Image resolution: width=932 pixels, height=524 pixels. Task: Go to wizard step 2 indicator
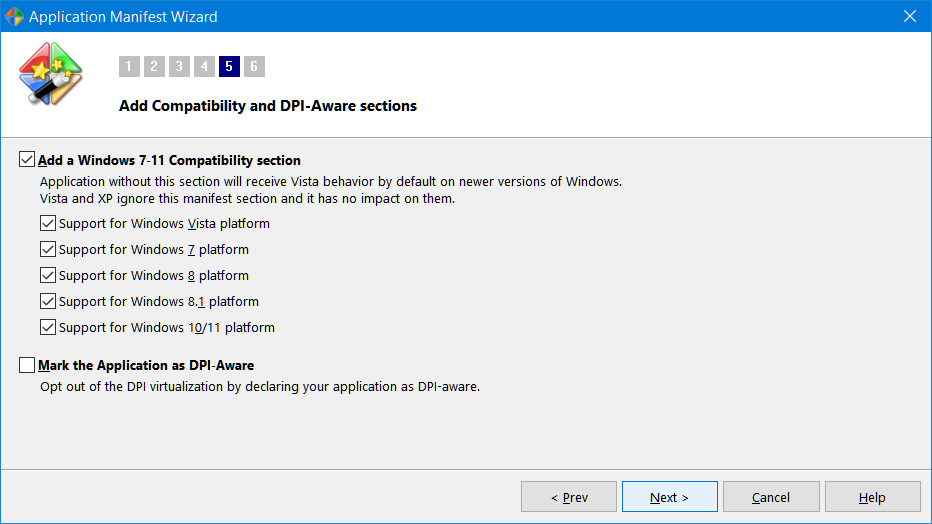coord(154,67)
